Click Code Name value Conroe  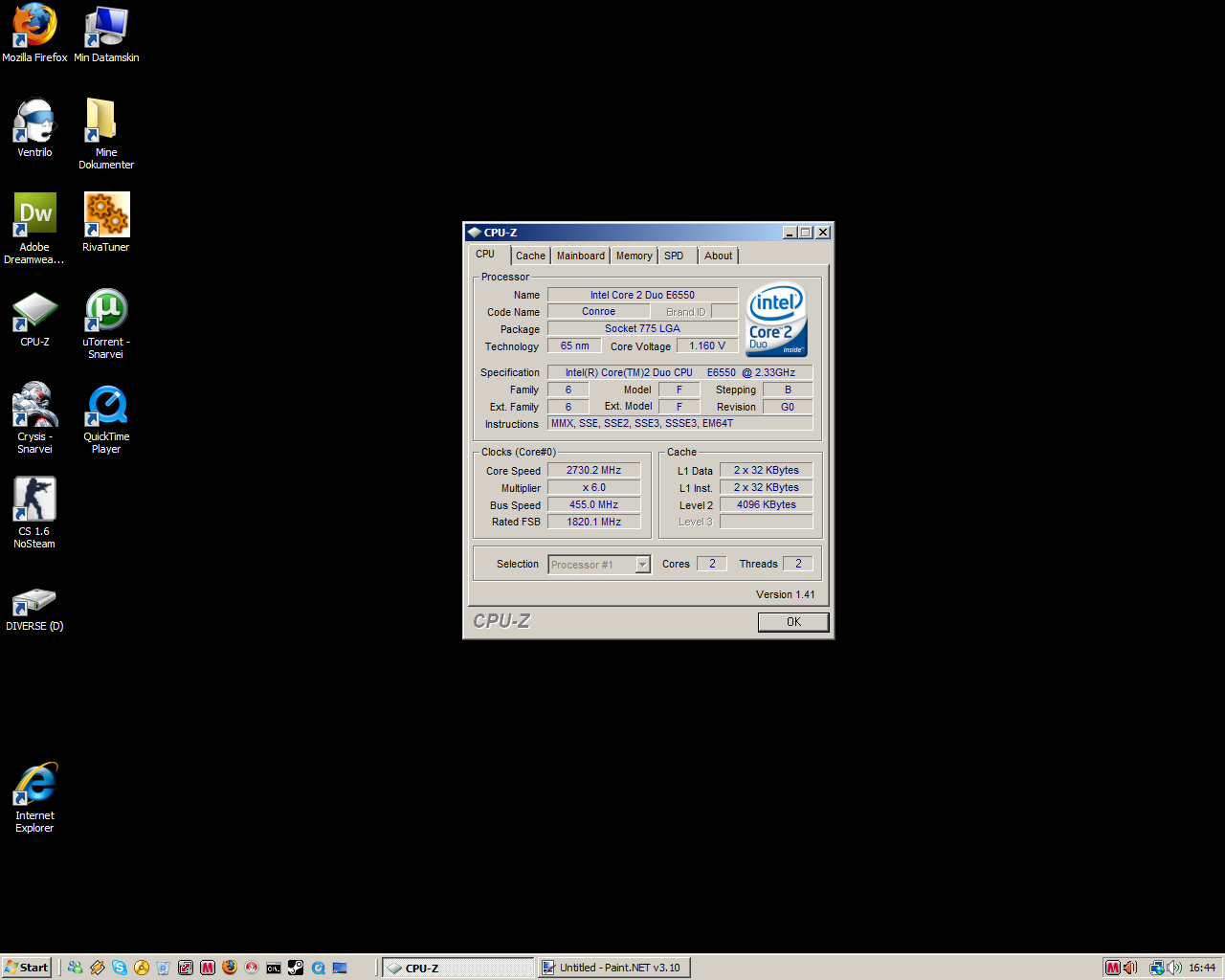pyautogui.click(x=599, y=312)
